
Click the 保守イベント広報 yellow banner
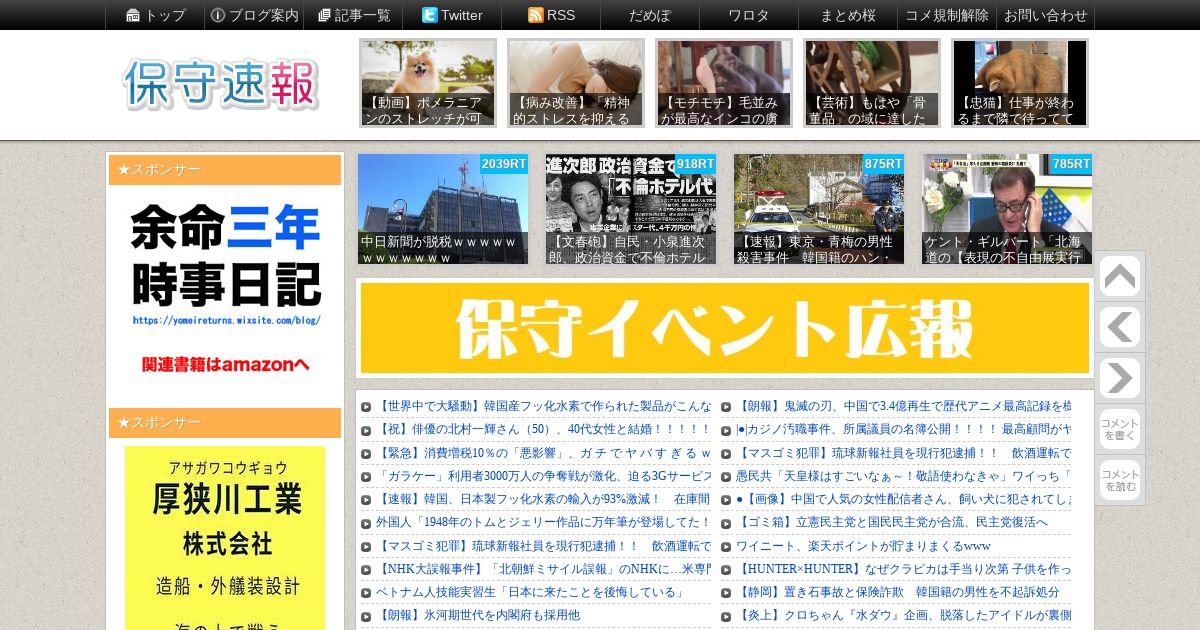click(x=725, y=328)
